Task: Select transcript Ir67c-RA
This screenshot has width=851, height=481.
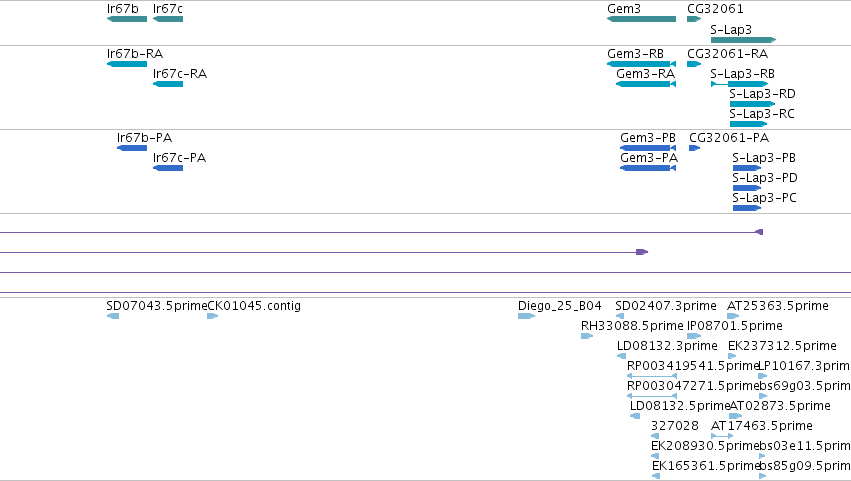Action: pos(168,84)
